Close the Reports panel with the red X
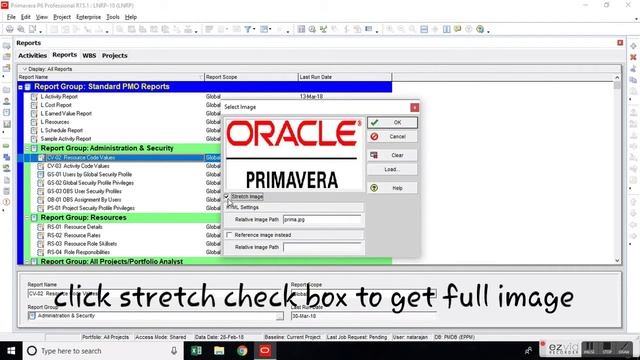640x360 pixels. coord(620,43)
